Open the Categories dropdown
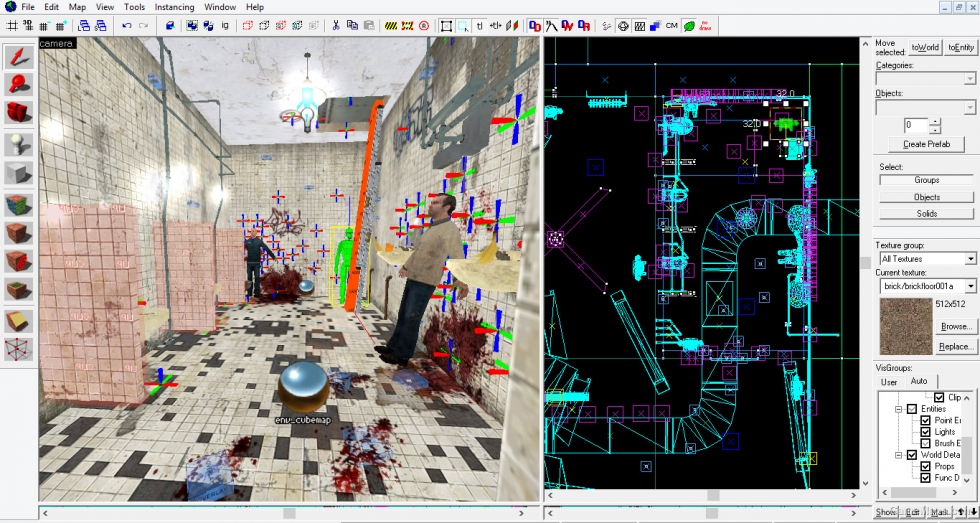980x523 pixels. [969, 79]
